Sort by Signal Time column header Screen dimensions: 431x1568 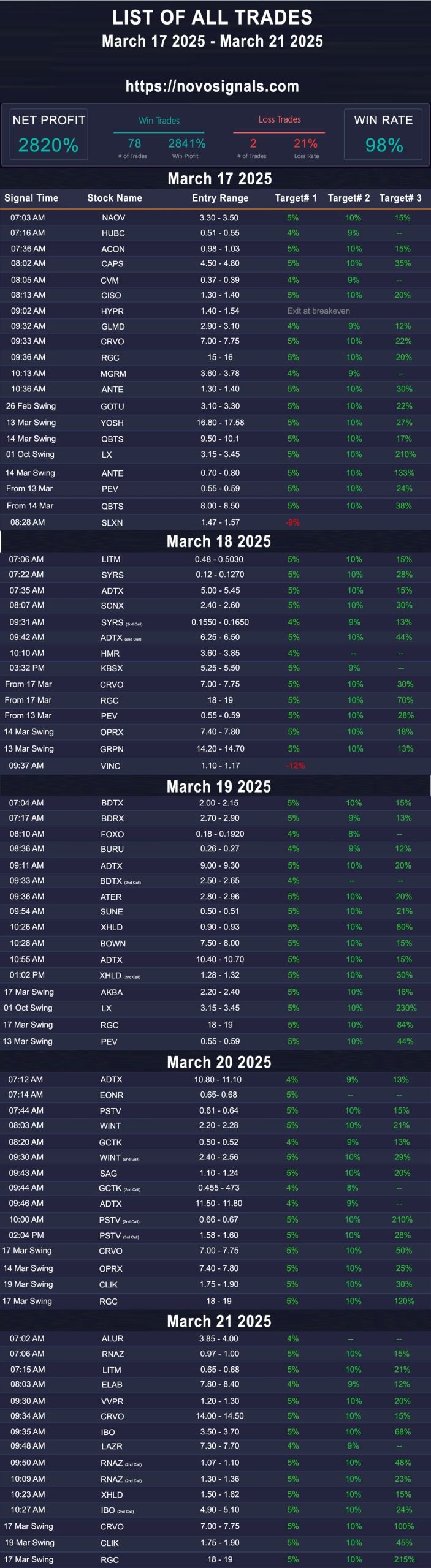(31, 198)
